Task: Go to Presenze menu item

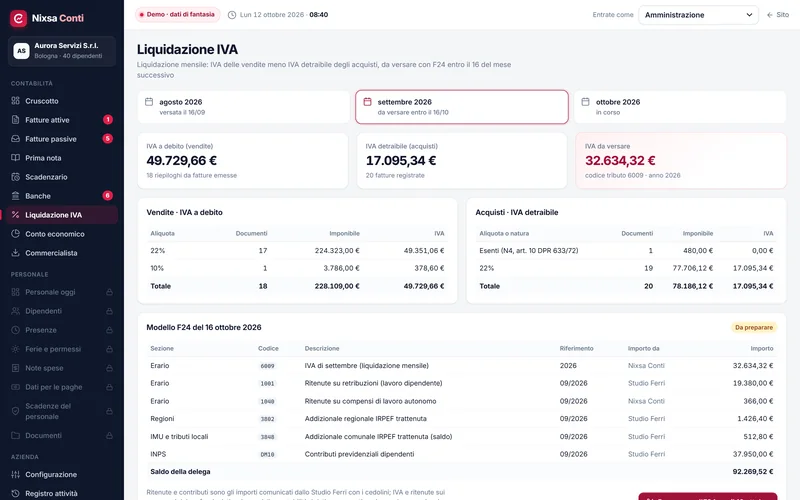Action: 62,330
